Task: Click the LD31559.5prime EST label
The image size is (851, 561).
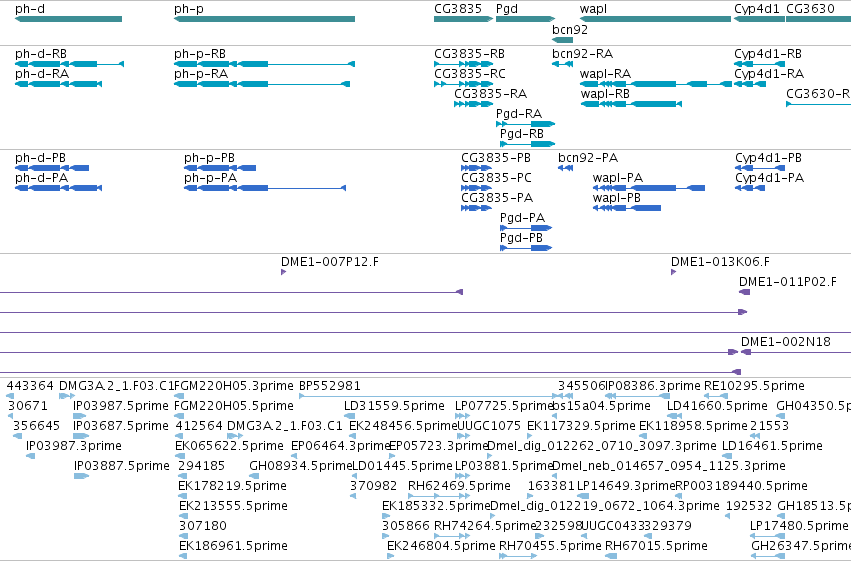Action: pos(395,406)
